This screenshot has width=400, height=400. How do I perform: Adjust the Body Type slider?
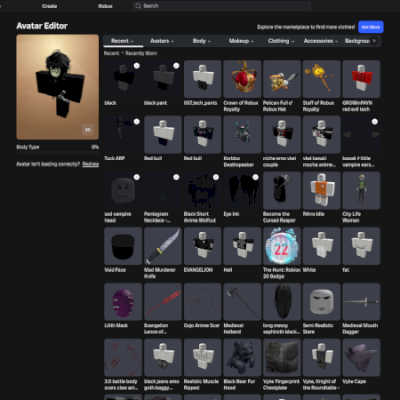pyautogui.click(x=58, y=152)
